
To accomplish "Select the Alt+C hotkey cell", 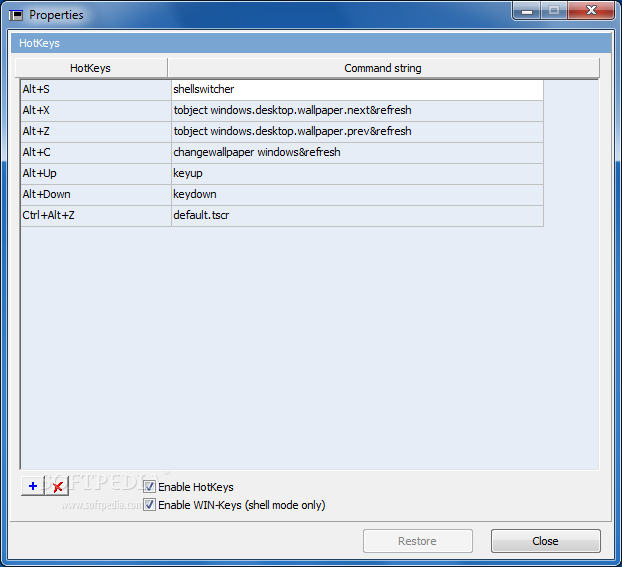I will tap(96, 153).
